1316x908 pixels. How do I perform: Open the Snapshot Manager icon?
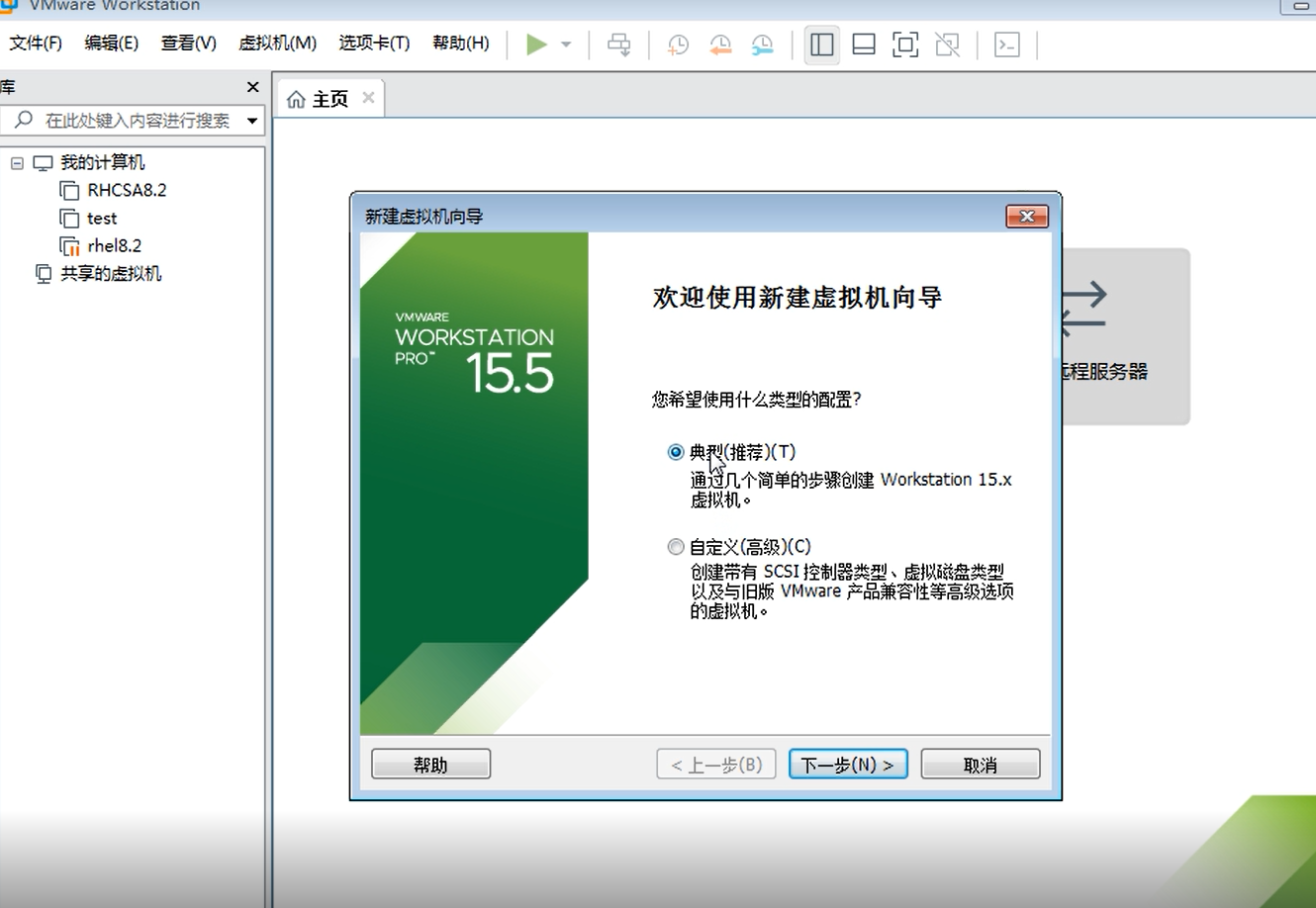763,45
